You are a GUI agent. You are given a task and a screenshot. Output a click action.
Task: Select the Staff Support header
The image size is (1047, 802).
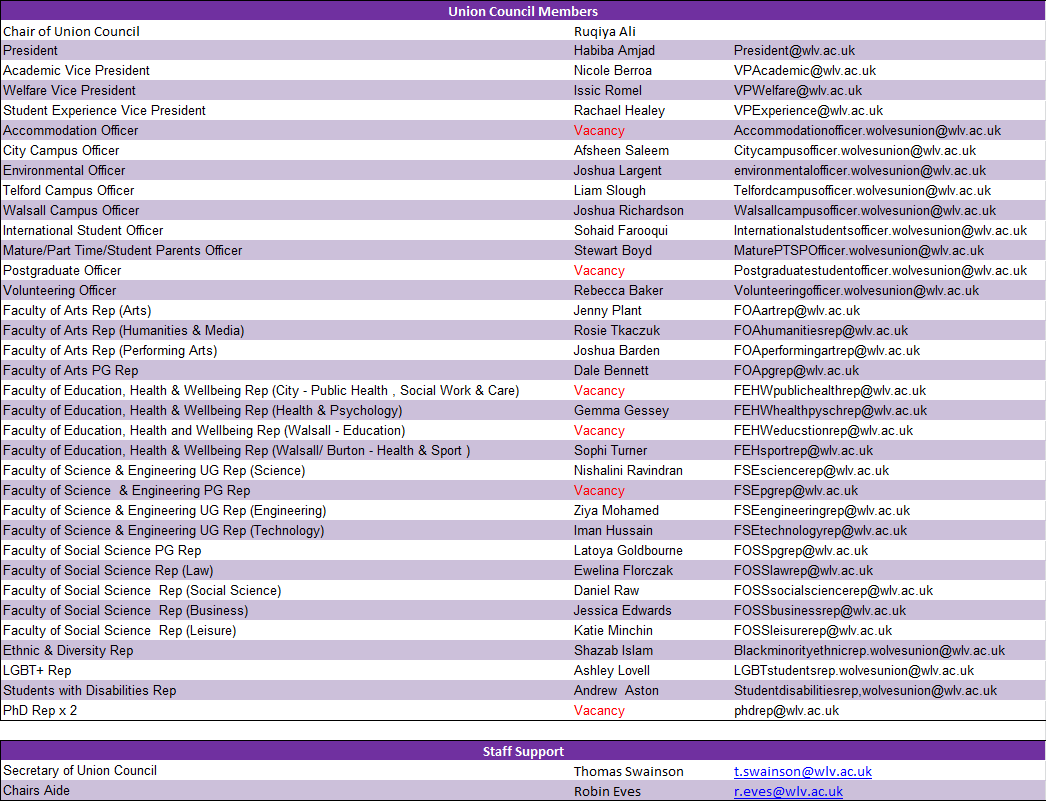[523, 751]
